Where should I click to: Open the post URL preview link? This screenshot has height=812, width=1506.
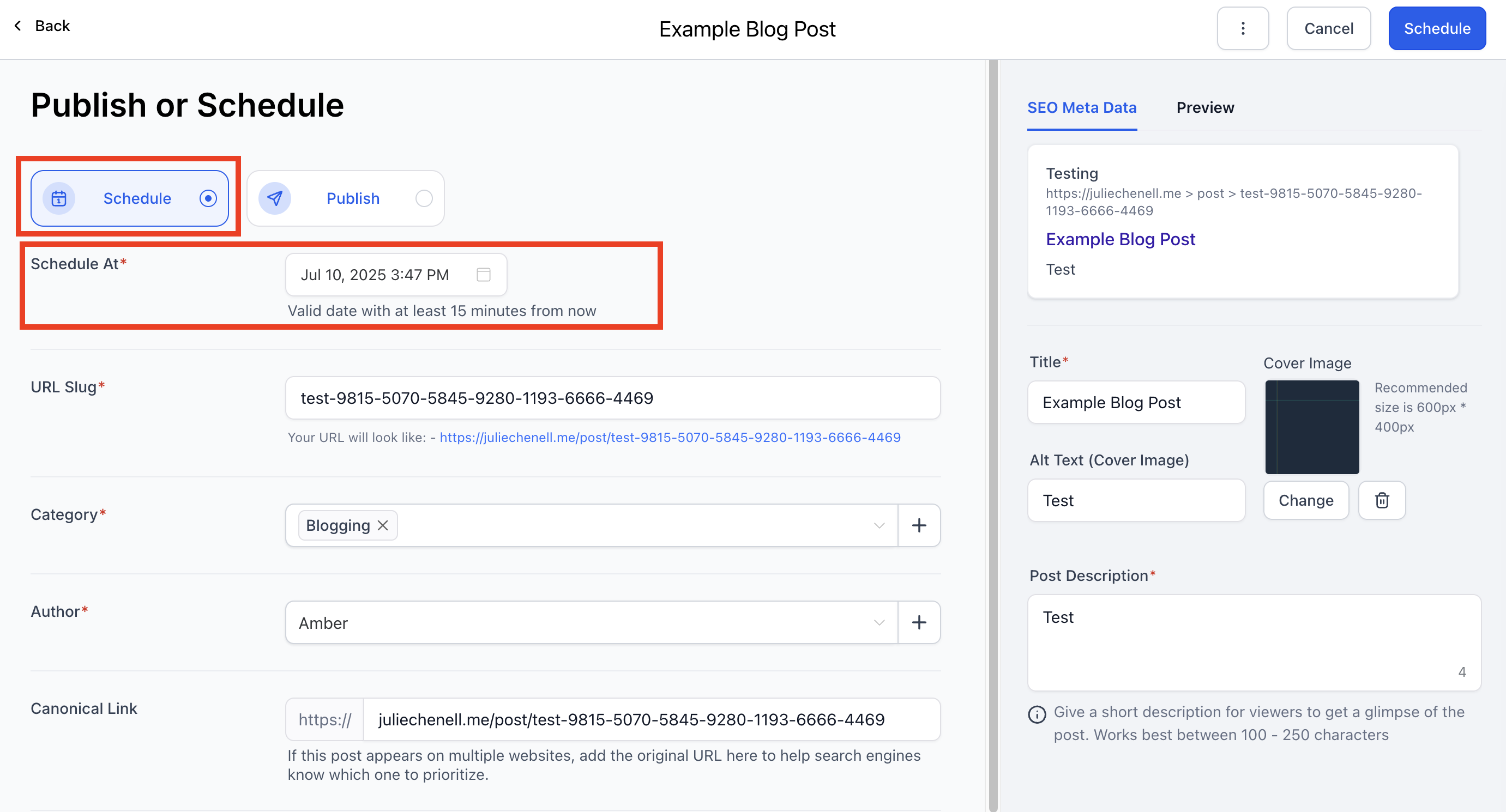click(670, 437)
